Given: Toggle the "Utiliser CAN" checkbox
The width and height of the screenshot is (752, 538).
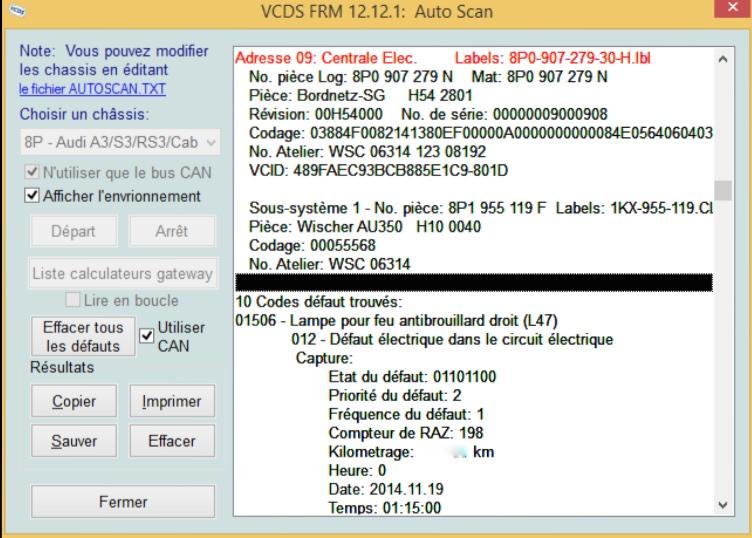Looking at the screenshot, I should (146, 336).
